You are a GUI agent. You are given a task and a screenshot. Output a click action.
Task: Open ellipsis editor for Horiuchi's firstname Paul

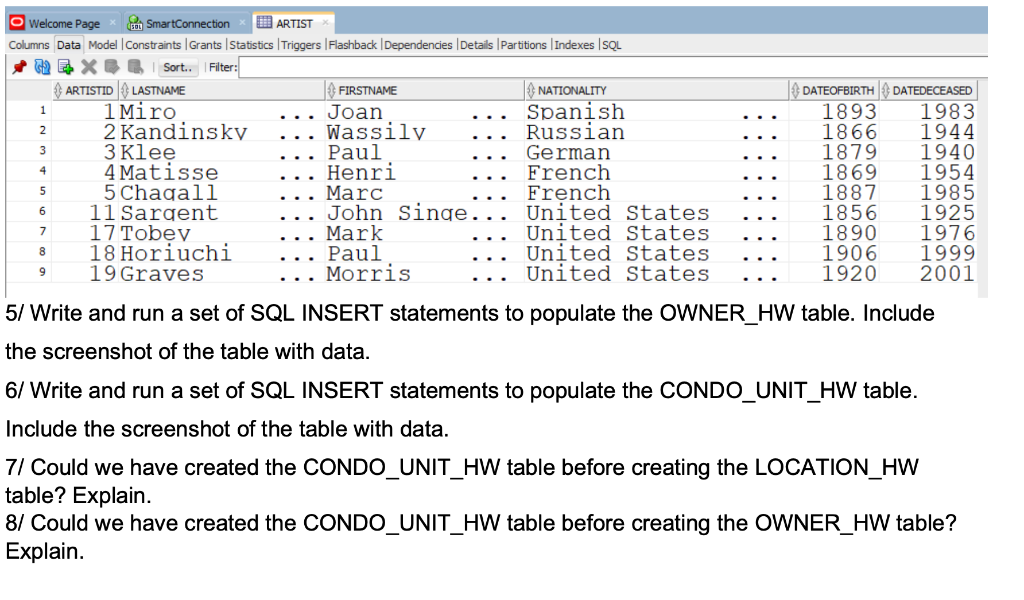[489, 259]
